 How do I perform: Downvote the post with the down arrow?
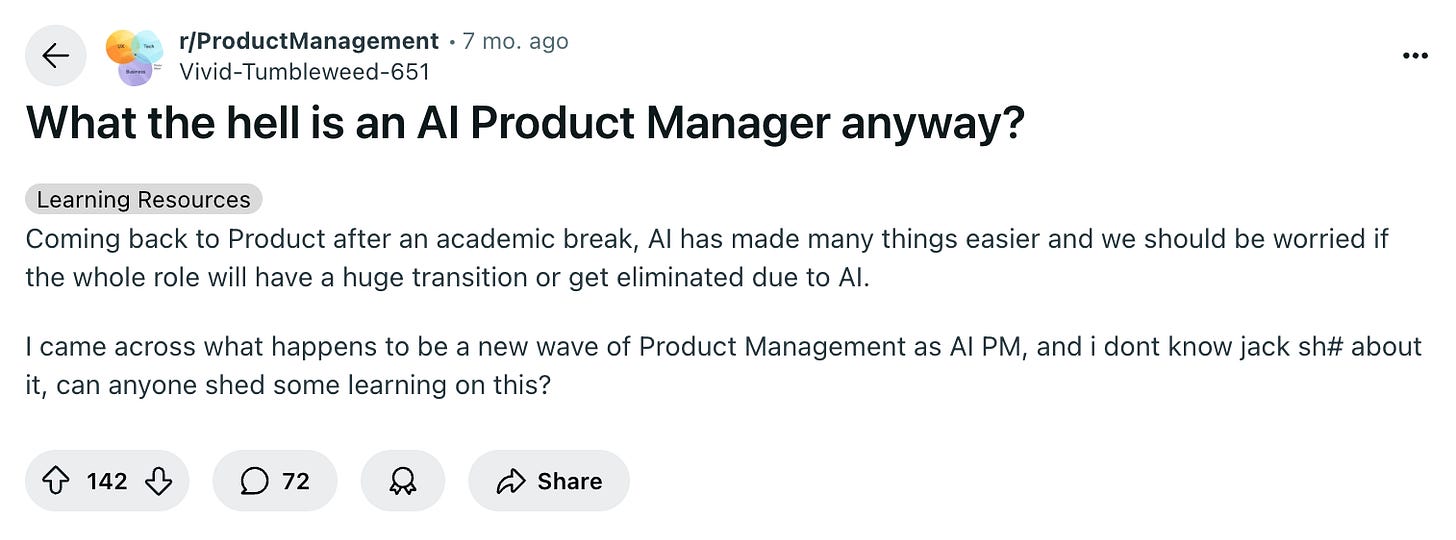pos(158,481)
